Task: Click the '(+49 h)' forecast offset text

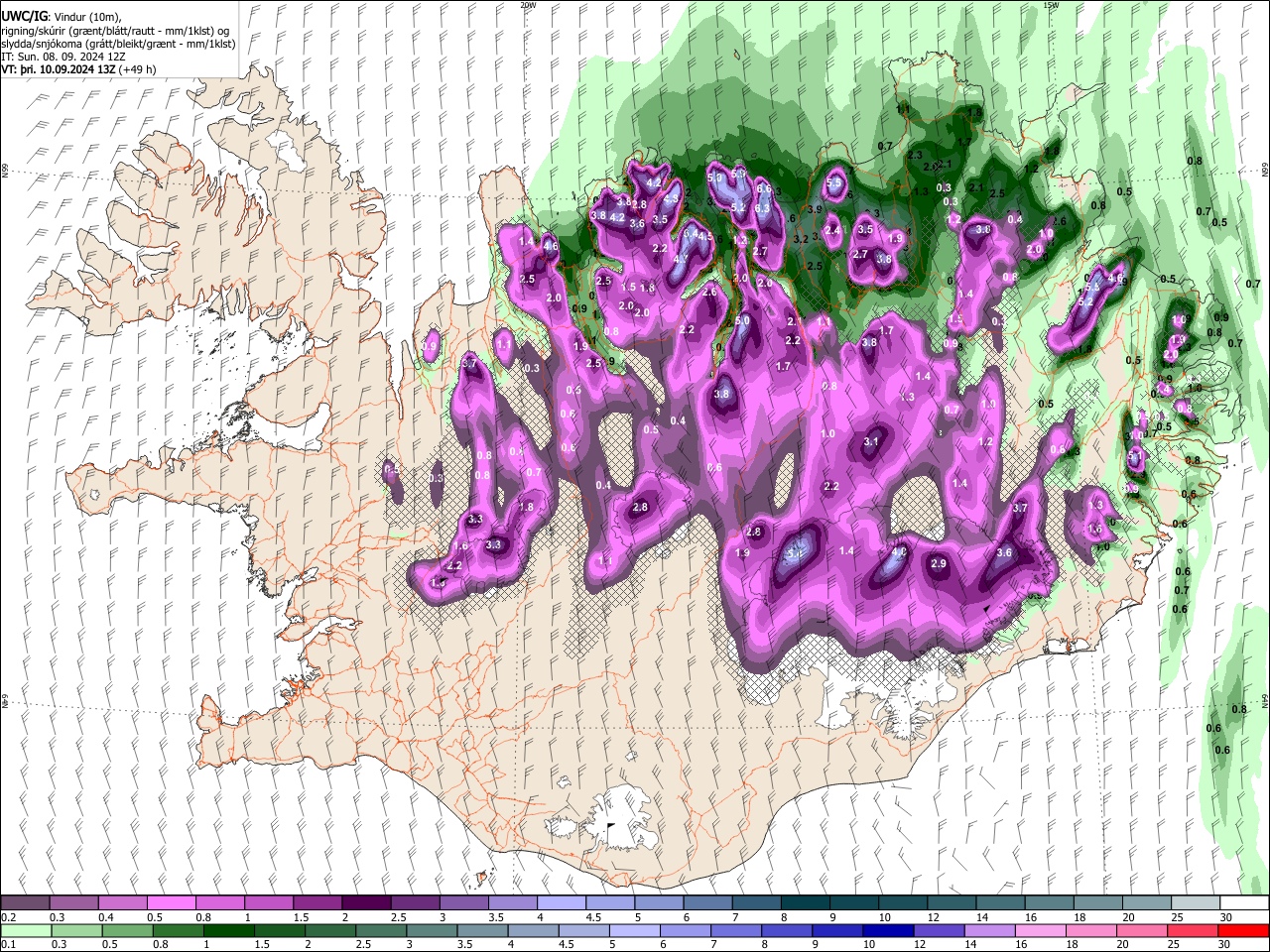Action: click(138, 69)
